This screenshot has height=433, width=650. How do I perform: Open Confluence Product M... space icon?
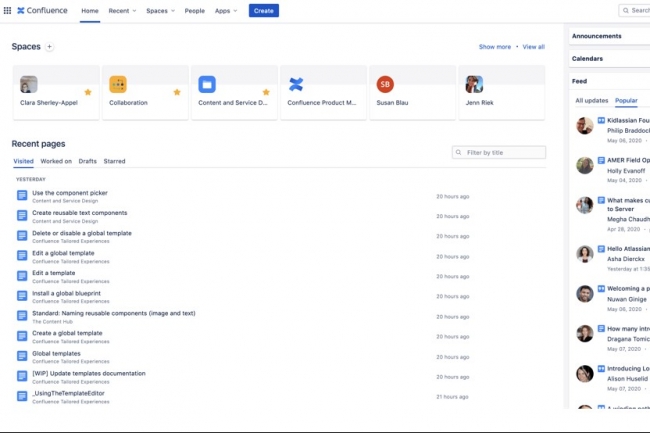pos(296,85)
